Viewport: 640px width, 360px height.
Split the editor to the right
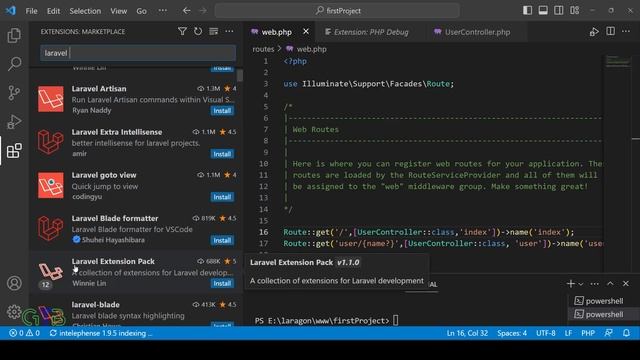[611, 31]
